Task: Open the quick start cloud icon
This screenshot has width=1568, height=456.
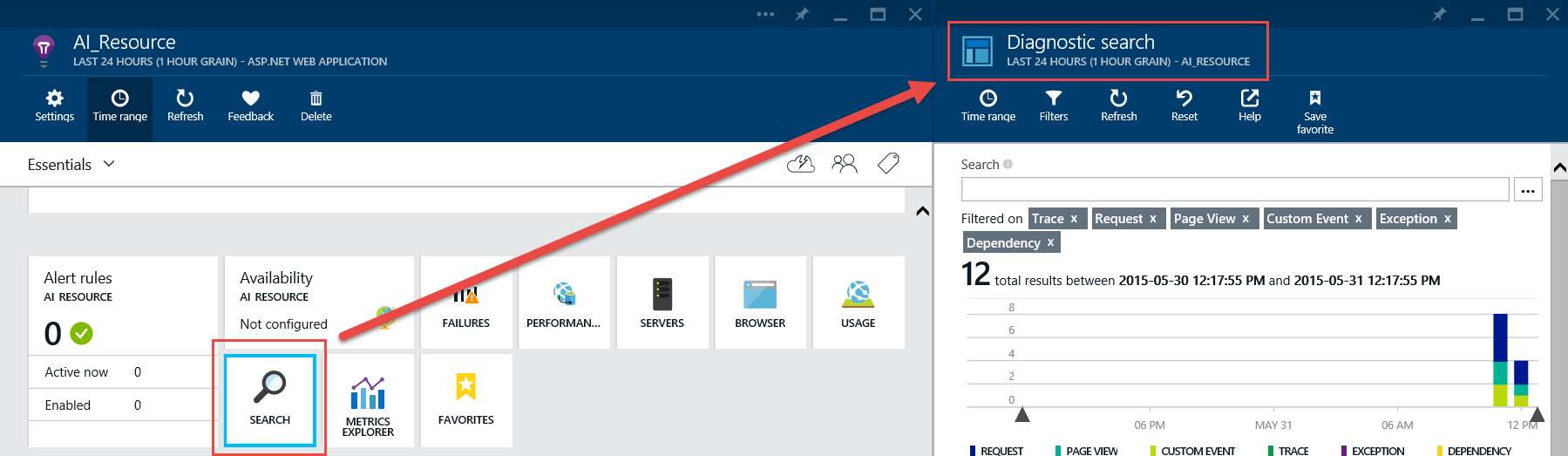Action: click(x=800, y=163)
